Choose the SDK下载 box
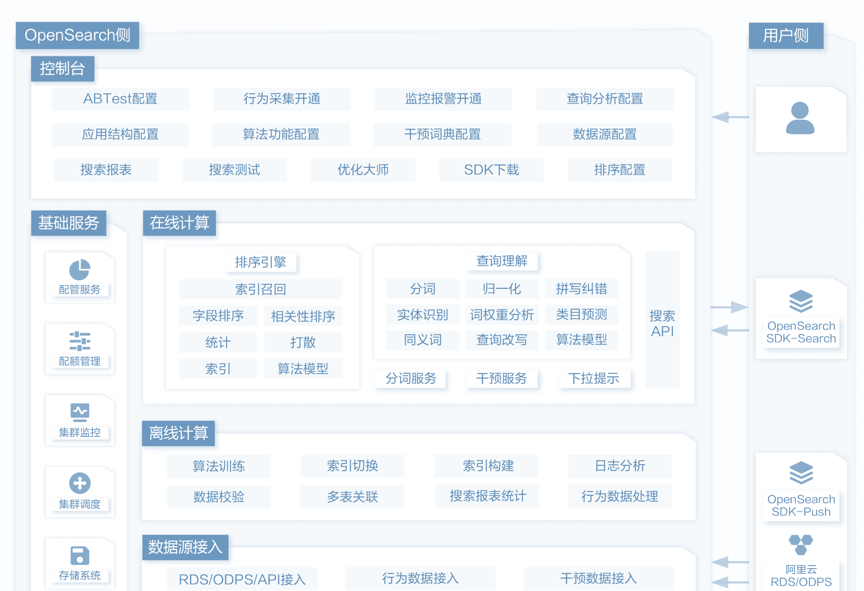This screenshot has height=591, width=864. click(491, 170)
